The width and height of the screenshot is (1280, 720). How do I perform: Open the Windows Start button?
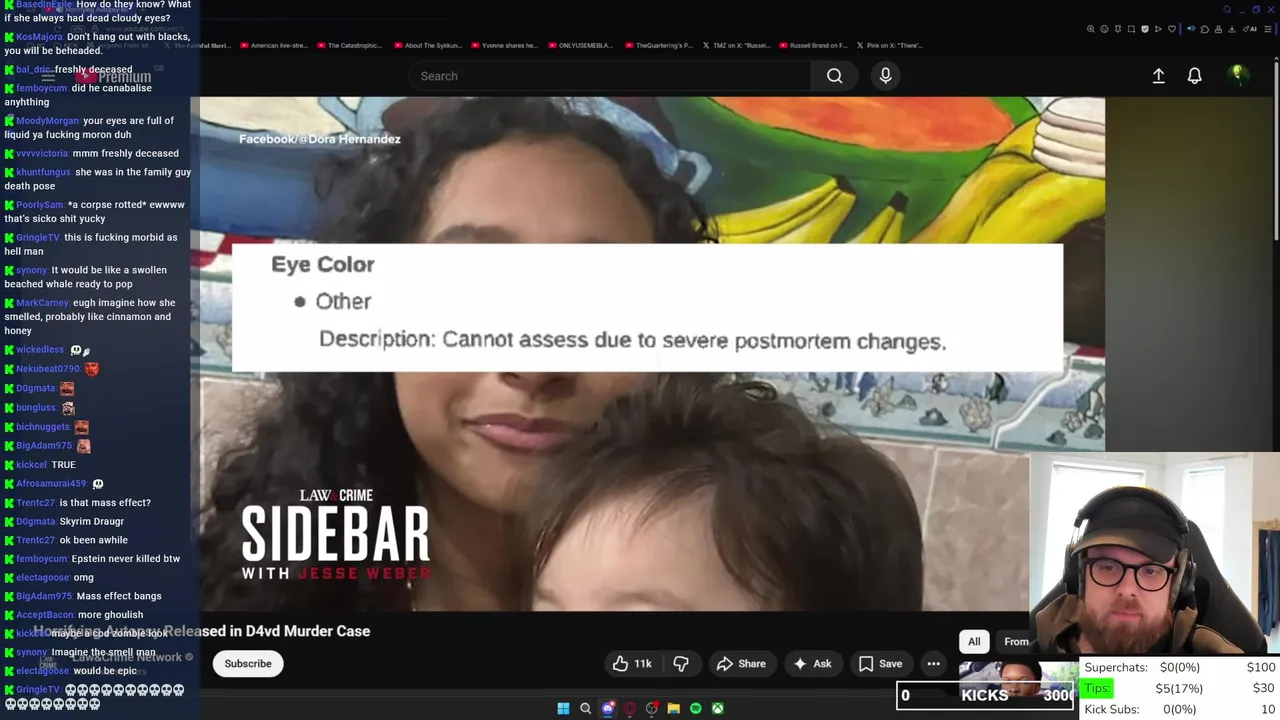(563, 709)
